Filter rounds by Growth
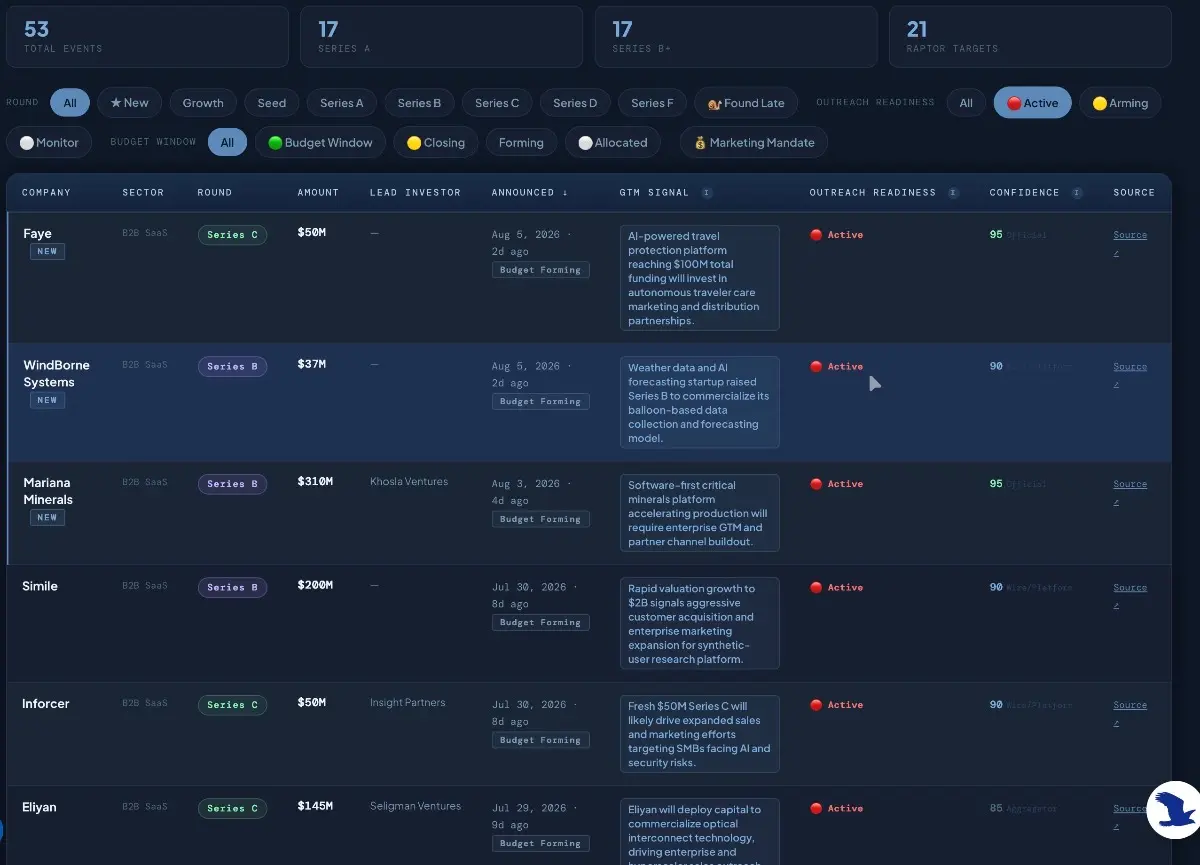The width and height of the screenshot is (1200, 865). [x=203, y=103]
